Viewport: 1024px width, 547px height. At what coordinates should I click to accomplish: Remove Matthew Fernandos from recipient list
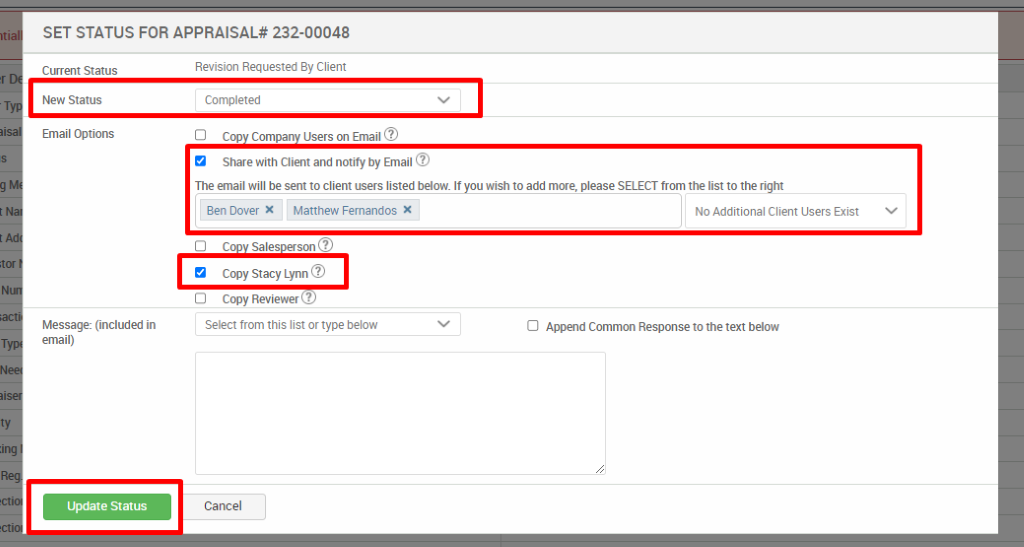pos(407,211)
